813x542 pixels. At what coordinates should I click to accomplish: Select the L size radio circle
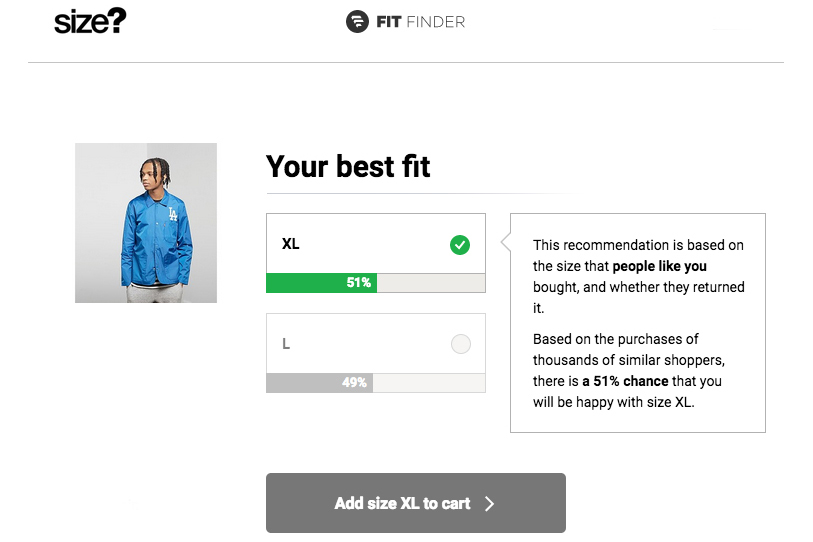click(x=460, y=344)
